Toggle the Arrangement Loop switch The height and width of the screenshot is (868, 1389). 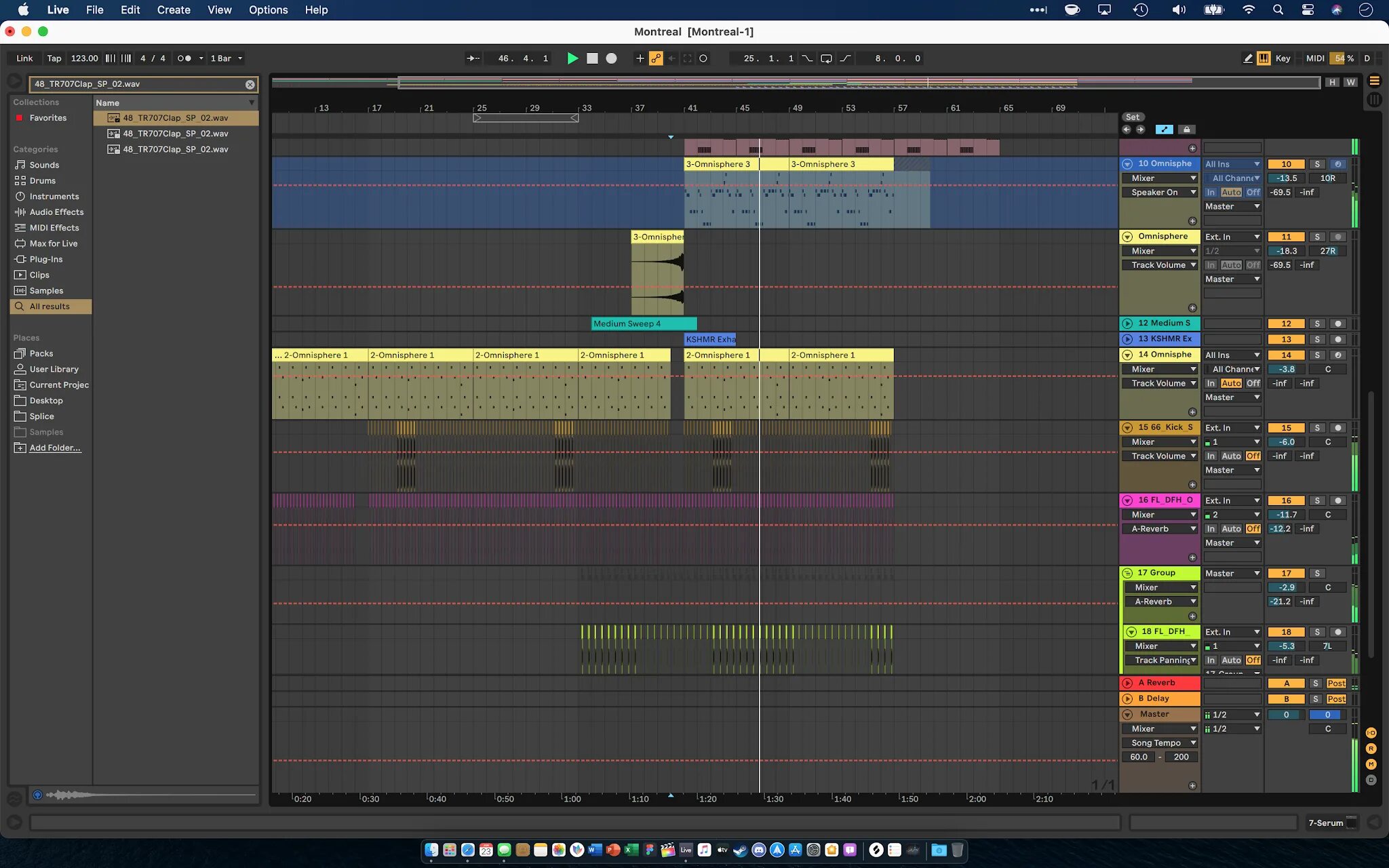click(x=825, y=58)
